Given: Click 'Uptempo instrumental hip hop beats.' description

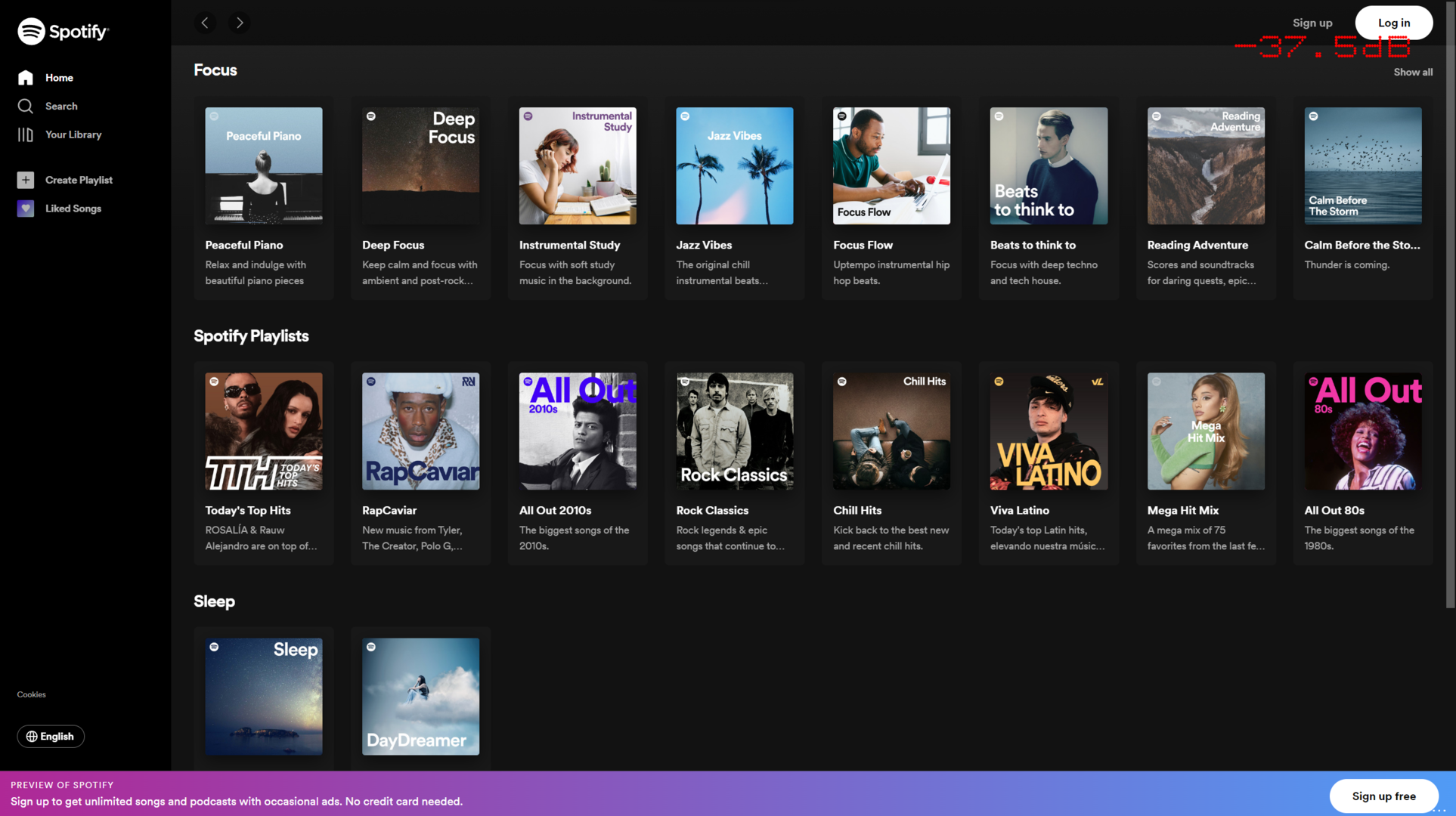Looking at the screenshot, I should 891,273.
